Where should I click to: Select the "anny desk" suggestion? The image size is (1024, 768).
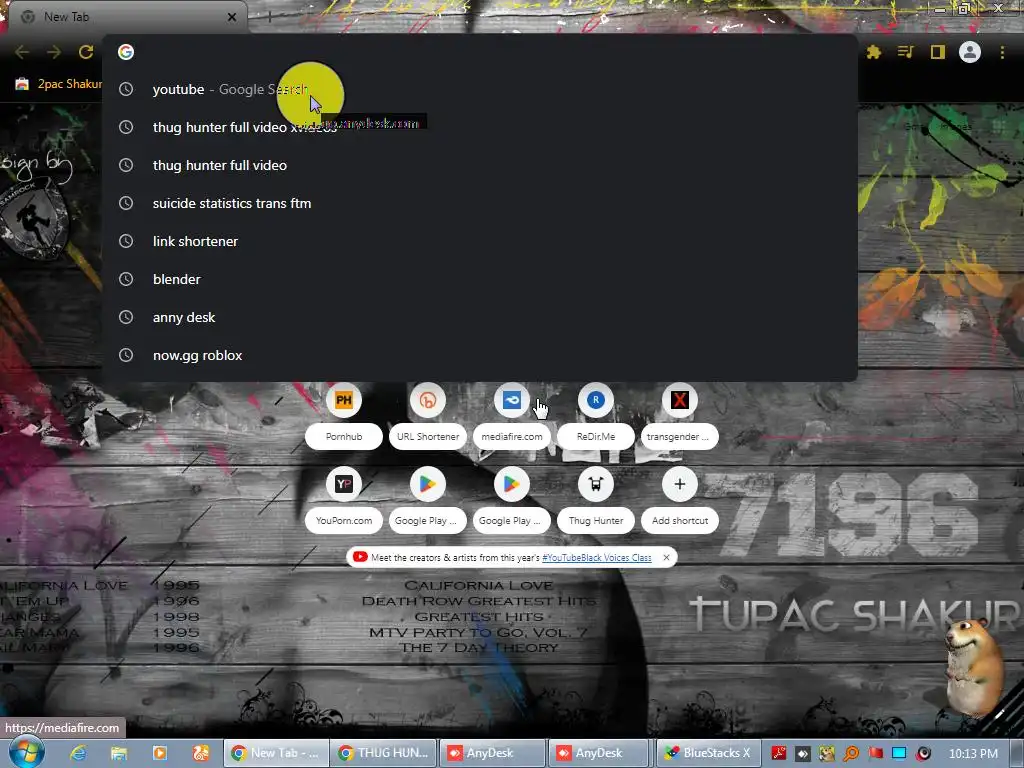(x=480, y=317)
